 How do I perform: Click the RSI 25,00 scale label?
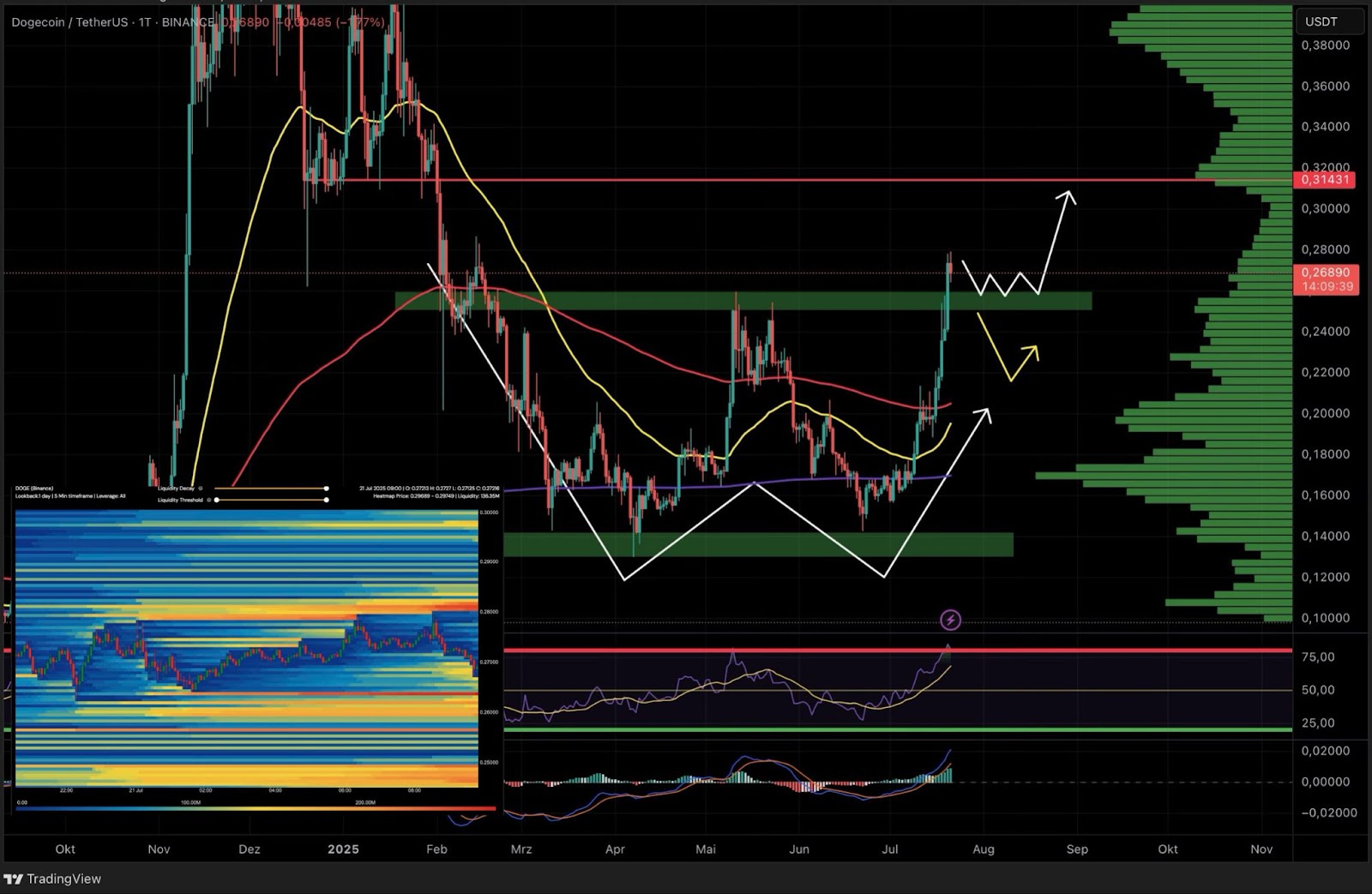pos(1318,723)
